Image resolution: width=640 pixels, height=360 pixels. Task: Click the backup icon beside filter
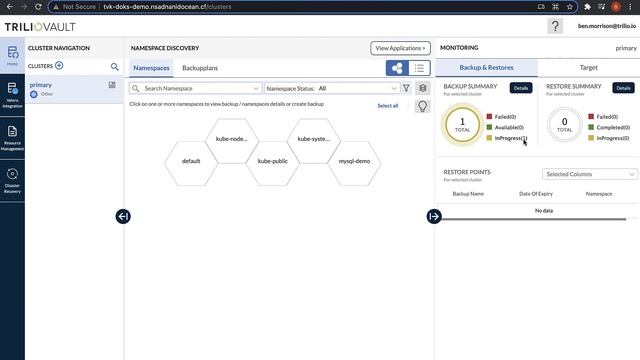(x=422, y=88)
